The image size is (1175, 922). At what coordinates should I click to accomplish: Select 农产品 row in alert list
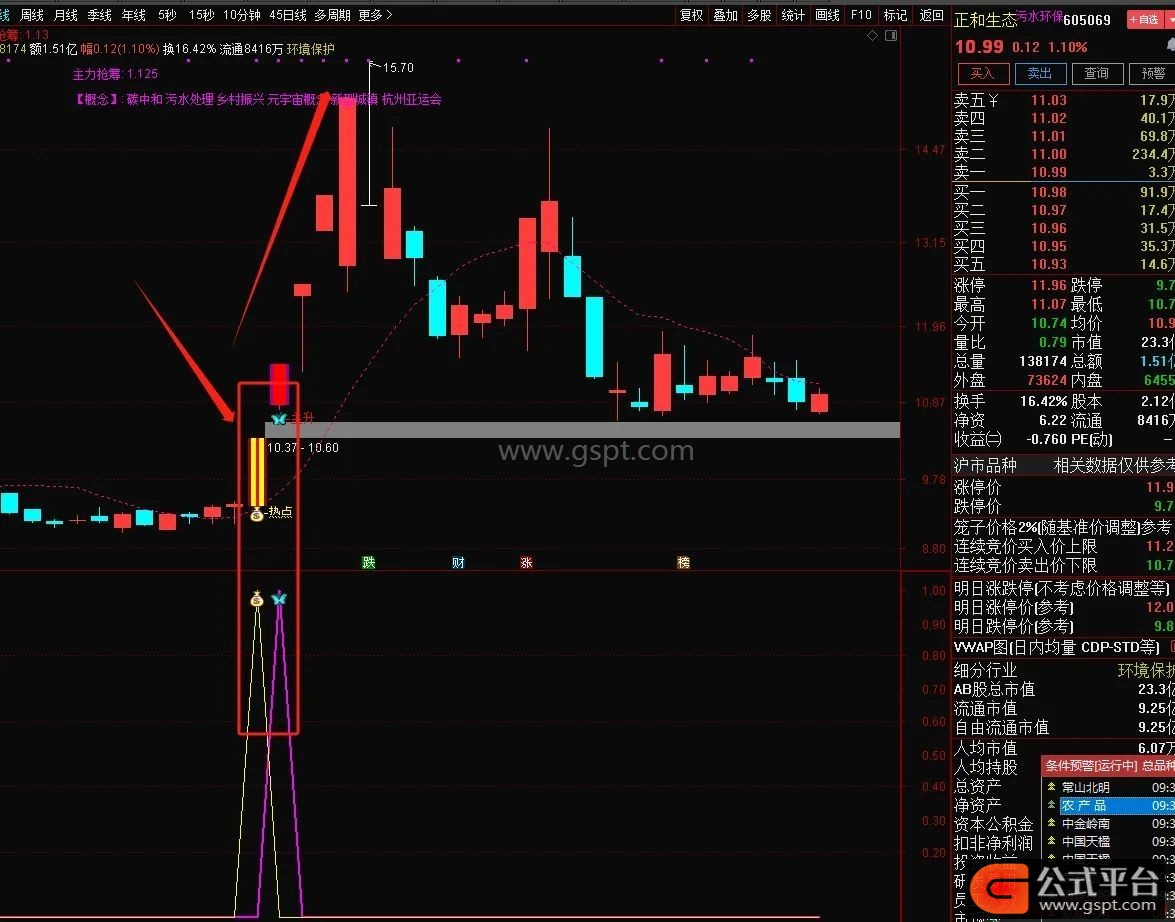pos(1117,805)
